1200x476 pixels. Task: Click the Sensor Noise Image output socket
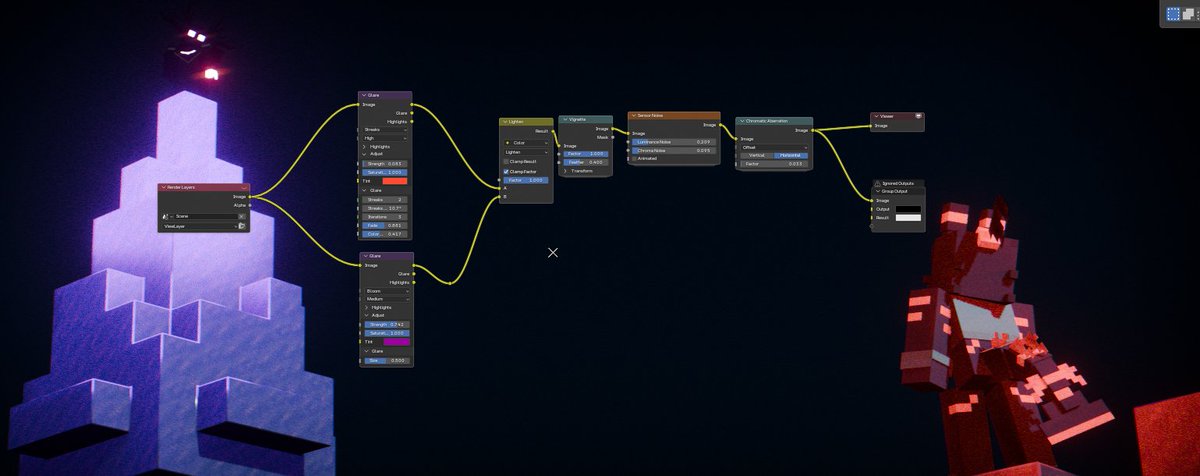pyautogui.click(x=720, y=125)
